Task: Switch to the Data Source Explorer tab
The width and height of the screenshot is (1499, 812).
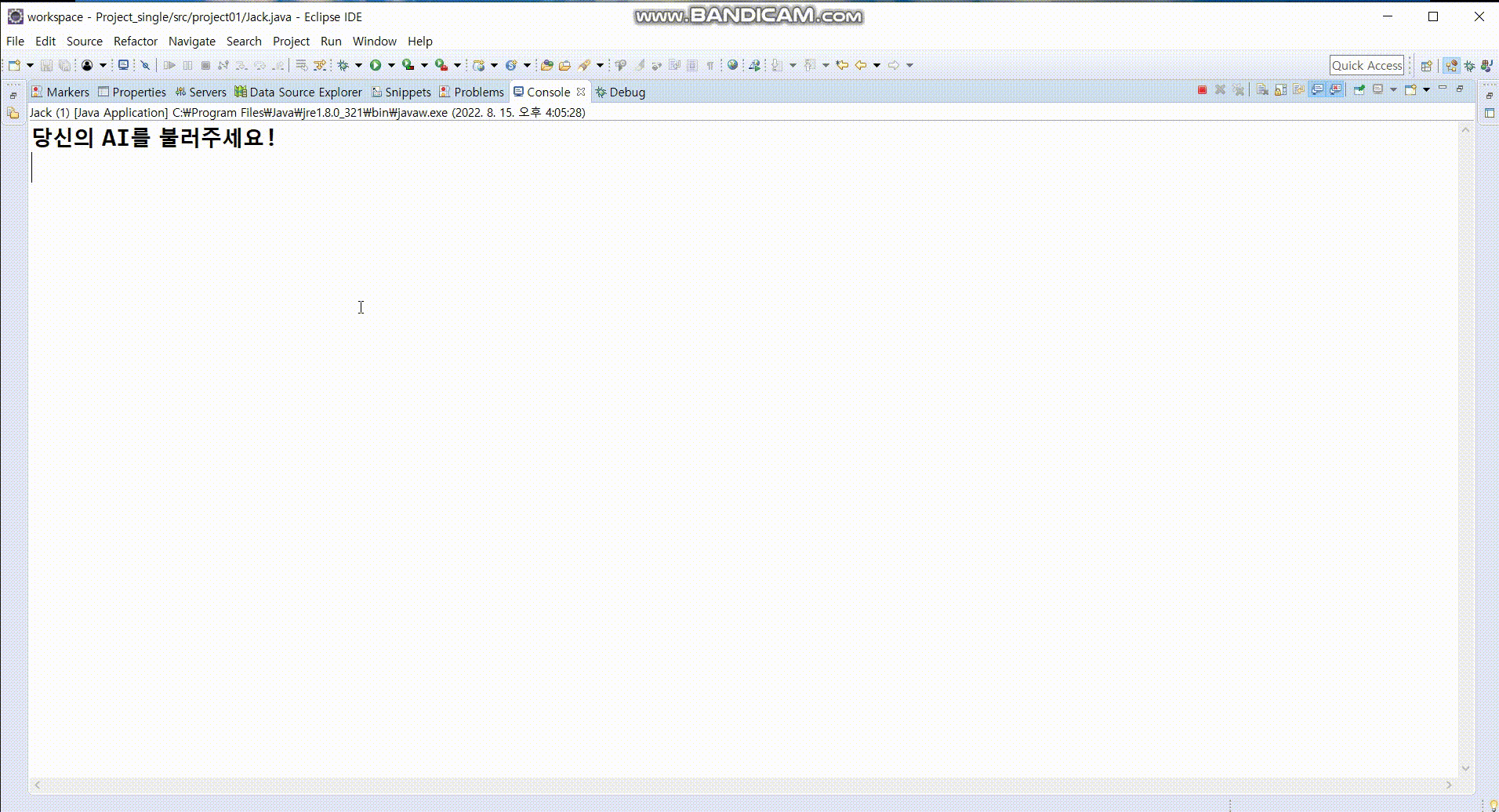Action: 299,92
